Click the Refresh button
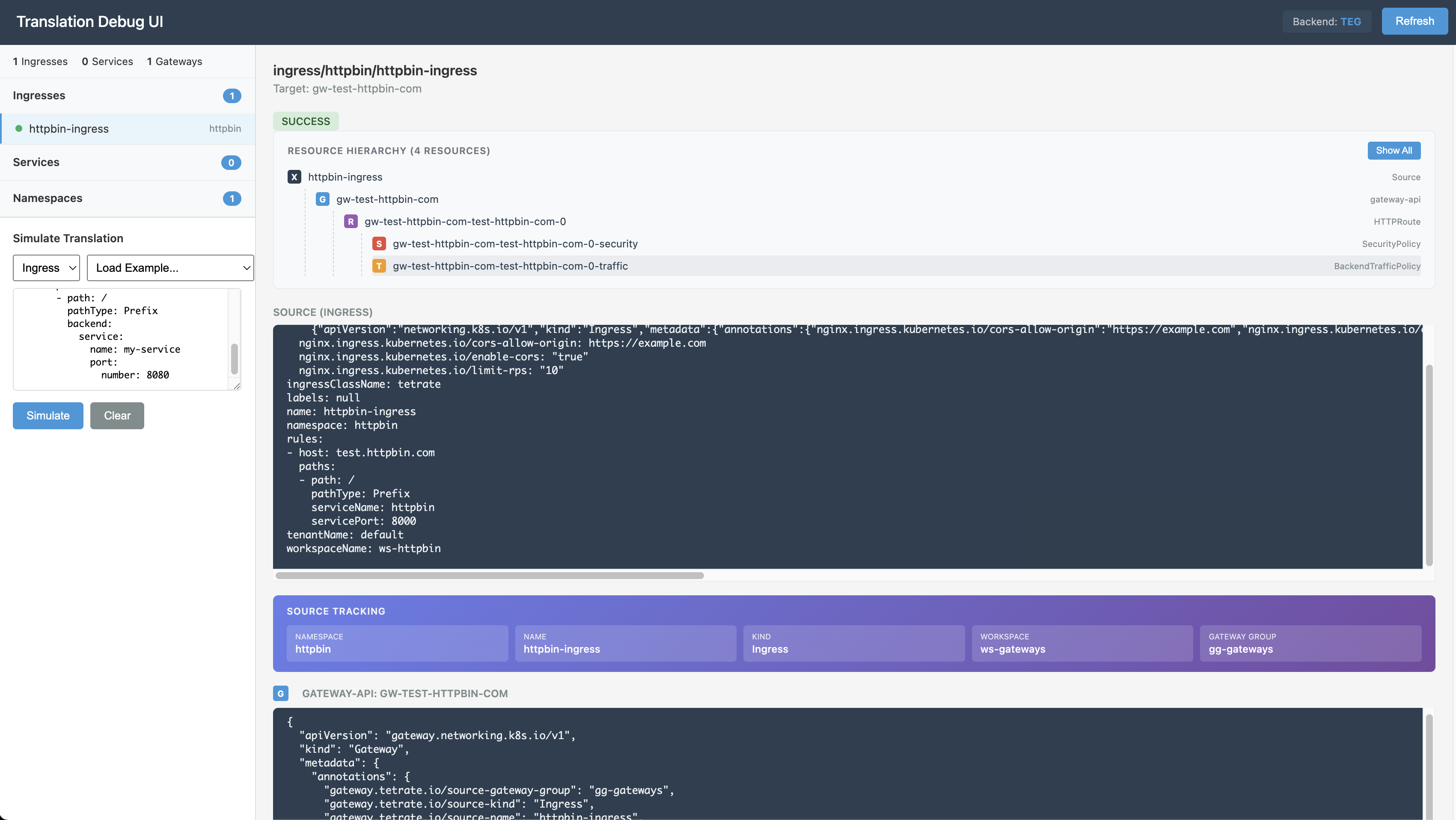Viewport: 1456px width, 820px height. click(x=1414, y=21)
